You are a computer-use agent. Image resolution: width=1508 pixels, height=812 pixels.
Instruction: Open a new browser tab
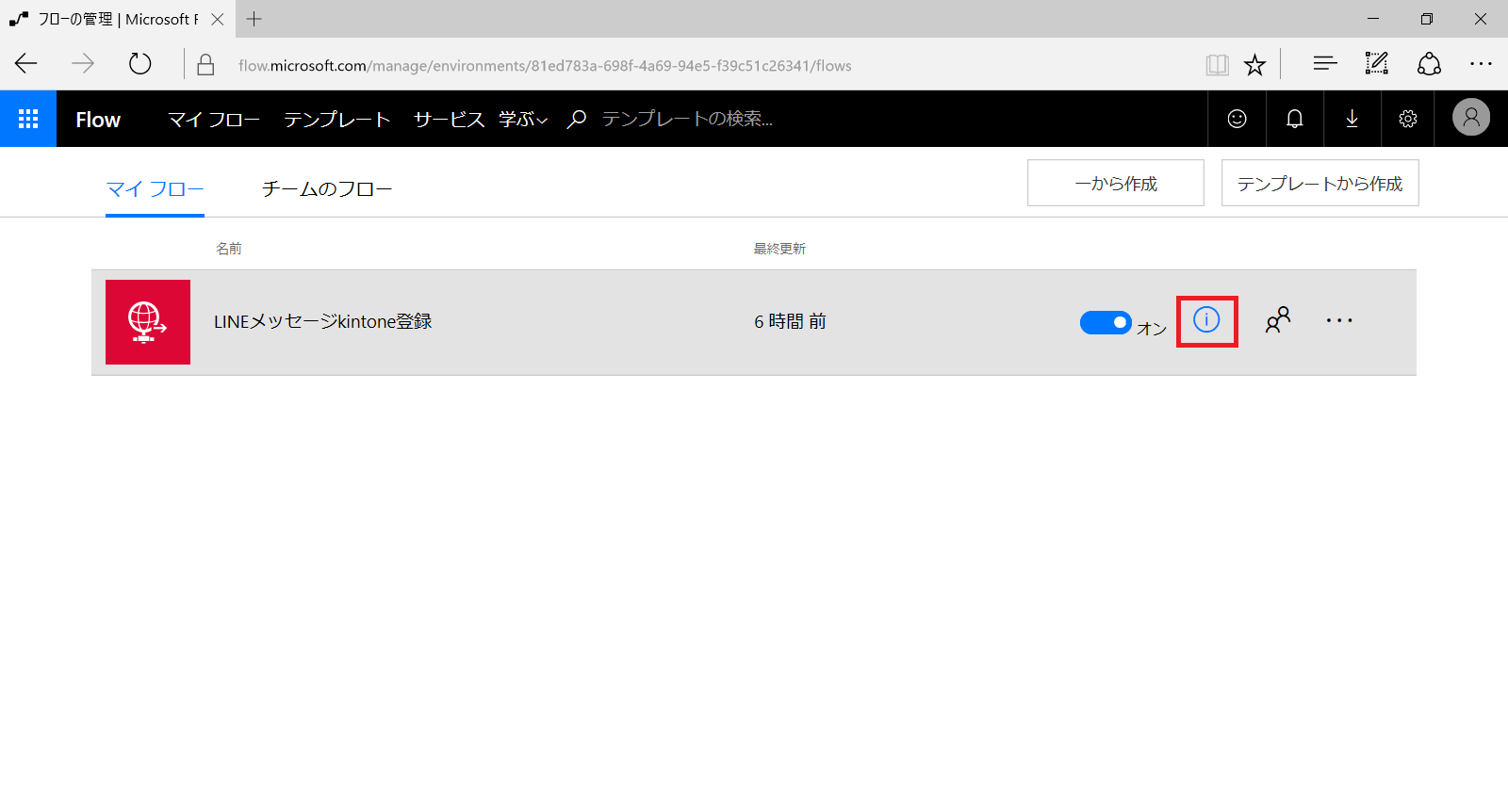[254, 19]
